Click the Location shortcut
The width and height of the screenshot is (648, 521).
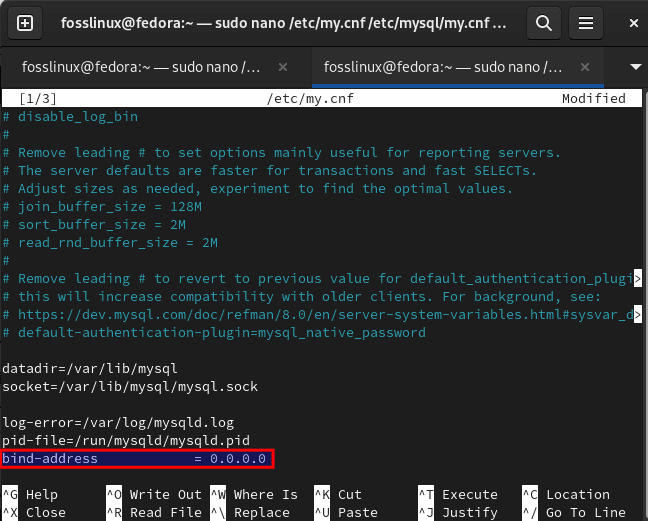pyautogui.click(x=566, y=495)
